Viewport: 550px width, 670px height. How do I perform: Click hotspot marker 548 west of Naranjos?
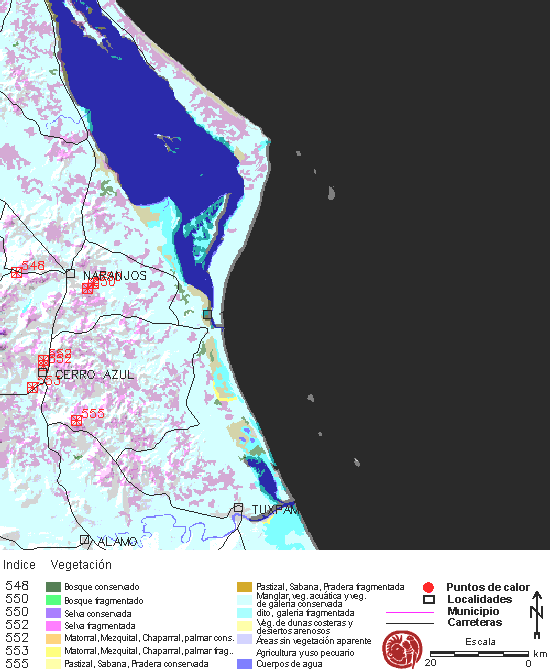click(x=16, y=272)
